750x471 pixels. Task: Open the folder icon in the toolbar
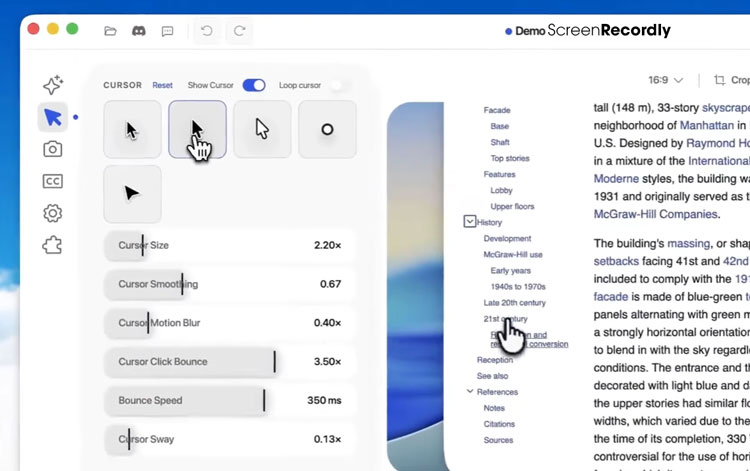pyautogui.click(x=110, y=31)
